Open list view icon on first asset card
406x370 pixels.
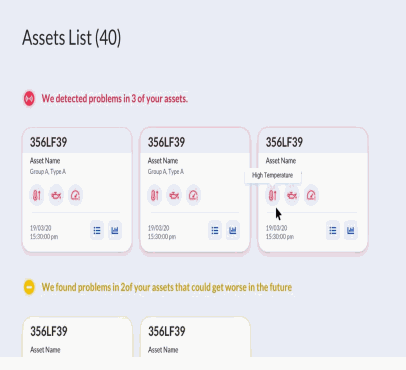click(x=97, y=230)
